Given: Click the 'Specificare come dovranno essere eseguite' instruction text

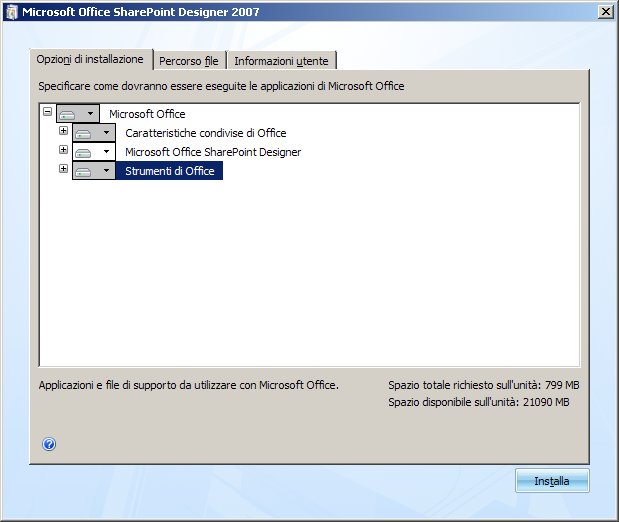Looking at the screenshot, I should [221, 86].
